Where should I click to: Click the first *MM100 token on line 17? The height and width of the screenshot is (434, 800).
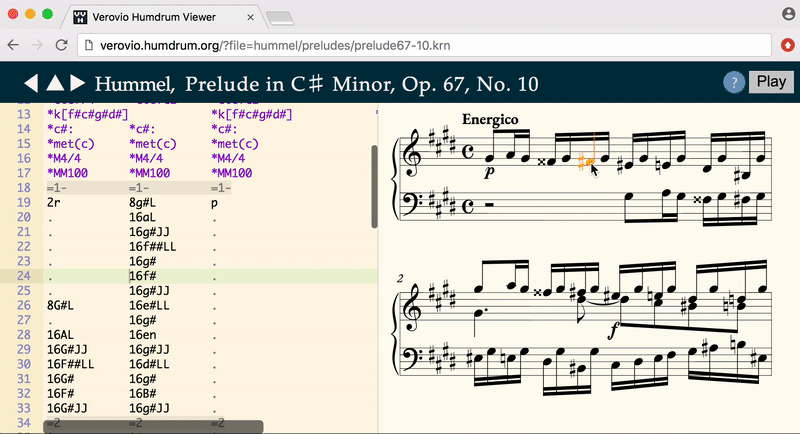pos(67,173)
